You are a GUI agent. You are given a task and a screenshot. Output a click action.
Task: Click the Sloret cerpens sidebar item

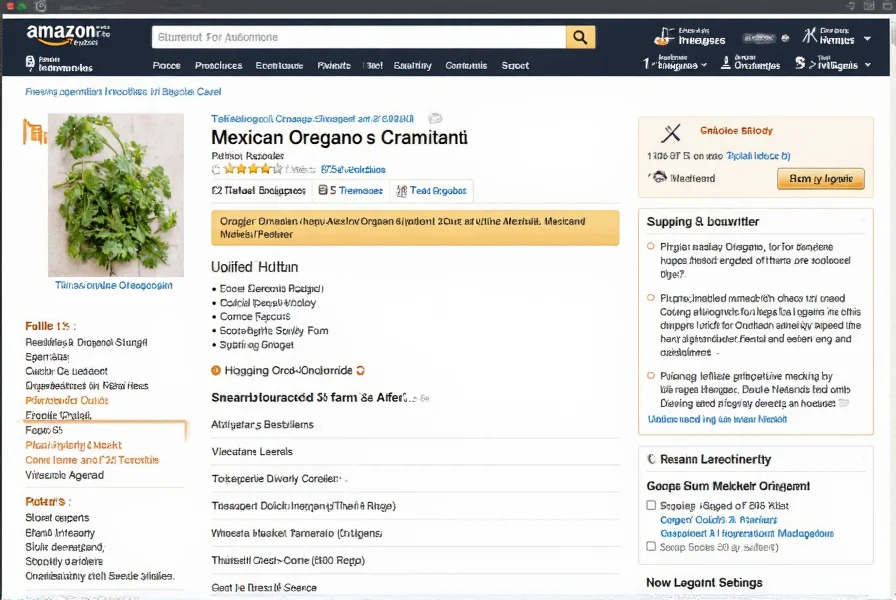57,518
